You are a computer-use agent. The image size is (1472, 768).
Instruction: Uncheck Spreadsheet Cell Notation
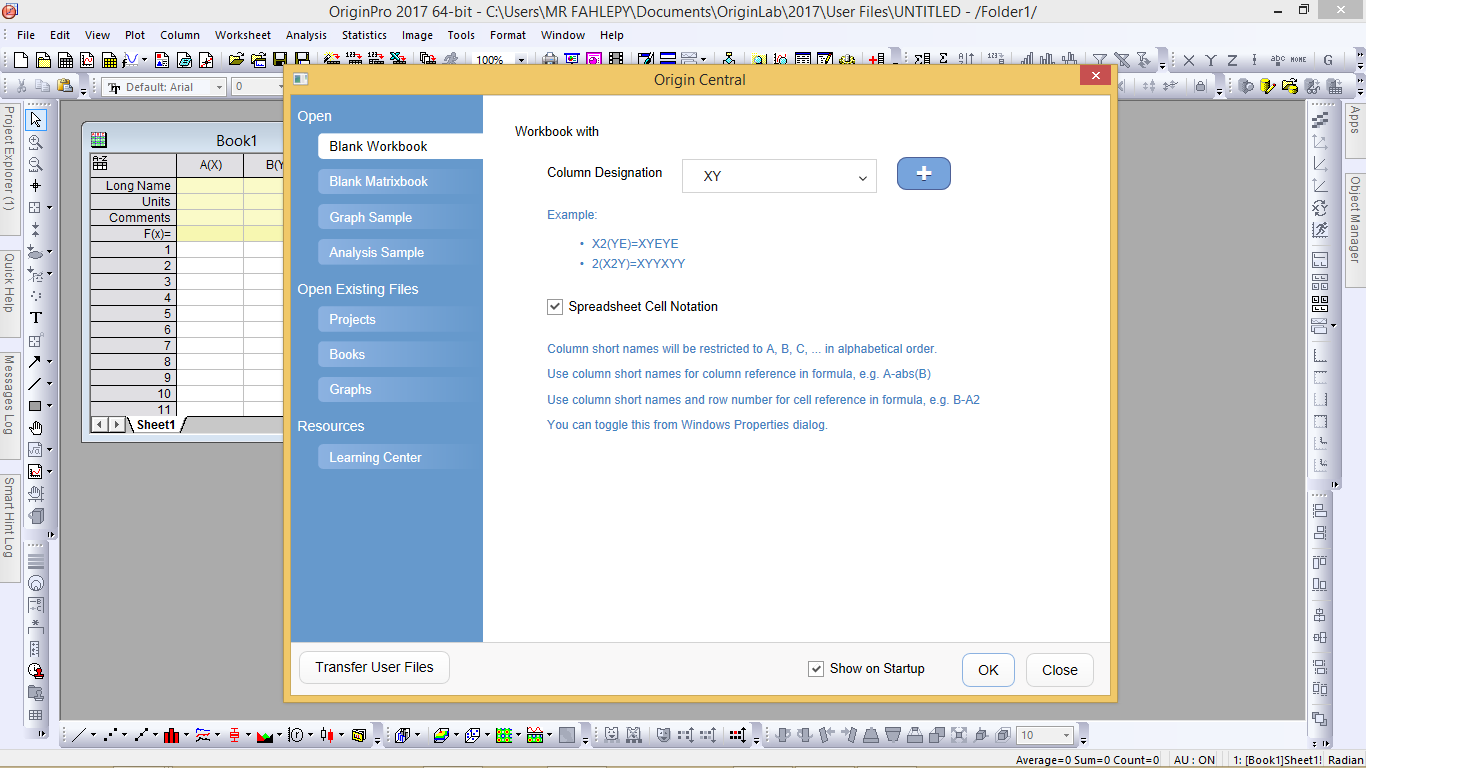click(555, 307)
